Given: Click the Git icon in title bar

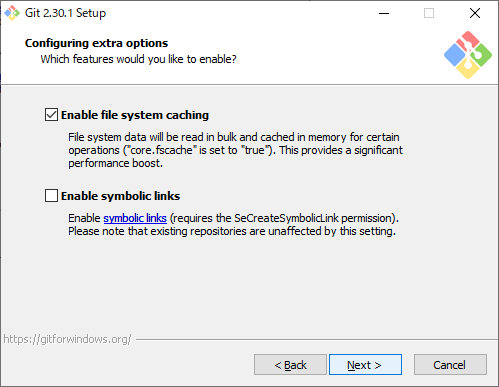Looking at the screenshot, I should [x=12, y=13].
